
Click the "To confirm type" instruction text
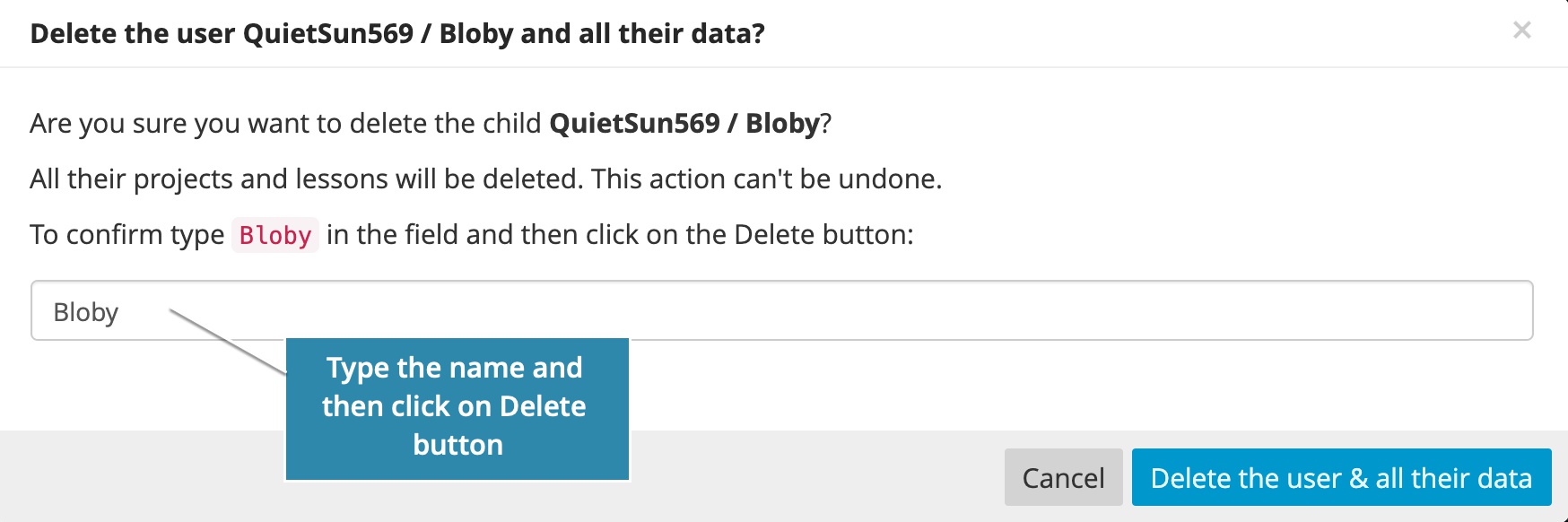(126, 235)
